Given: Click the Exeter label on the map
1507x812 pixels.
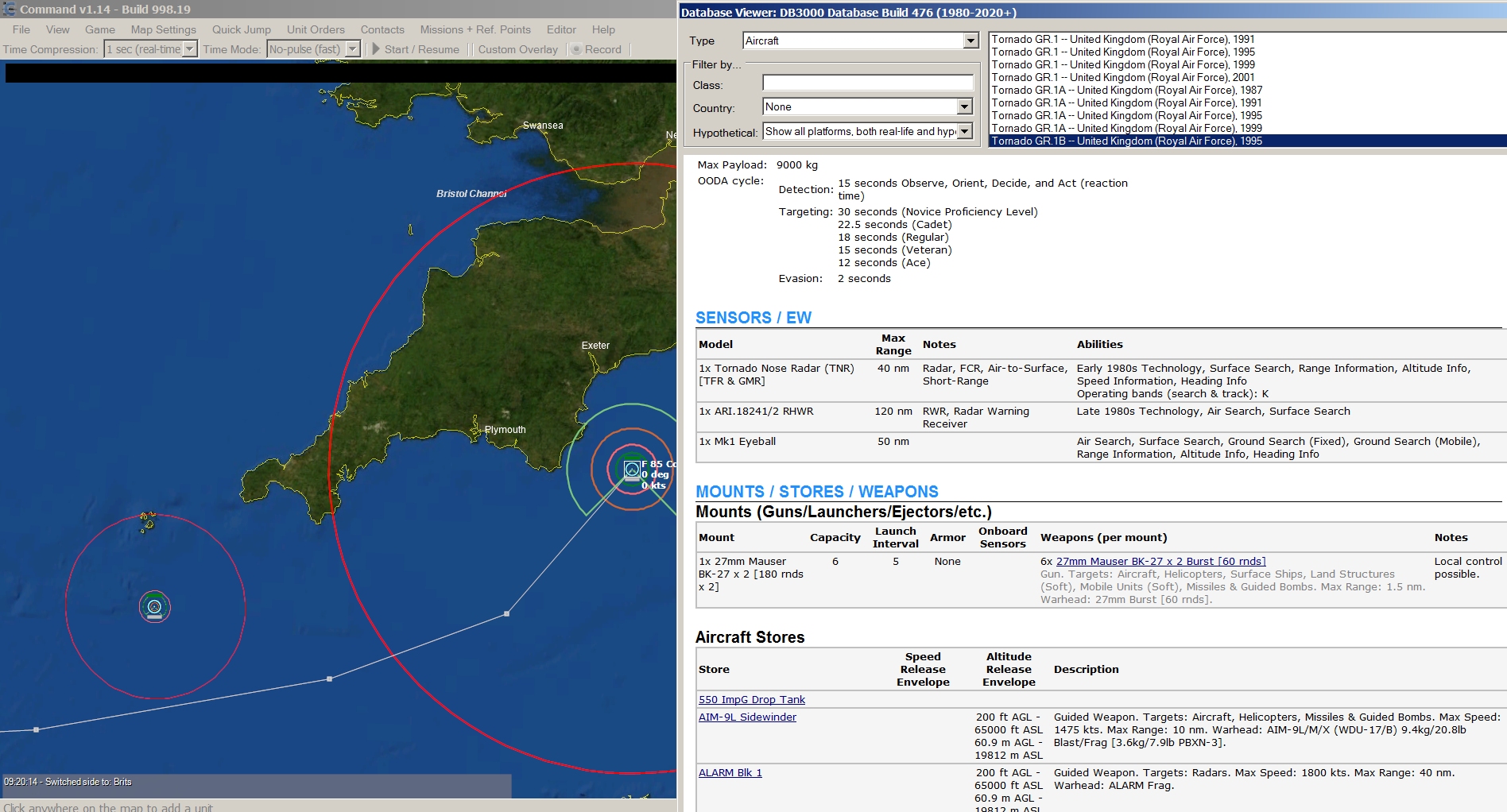Looking at the screenshot, I should pyautogui.click(x=595, y=346).
